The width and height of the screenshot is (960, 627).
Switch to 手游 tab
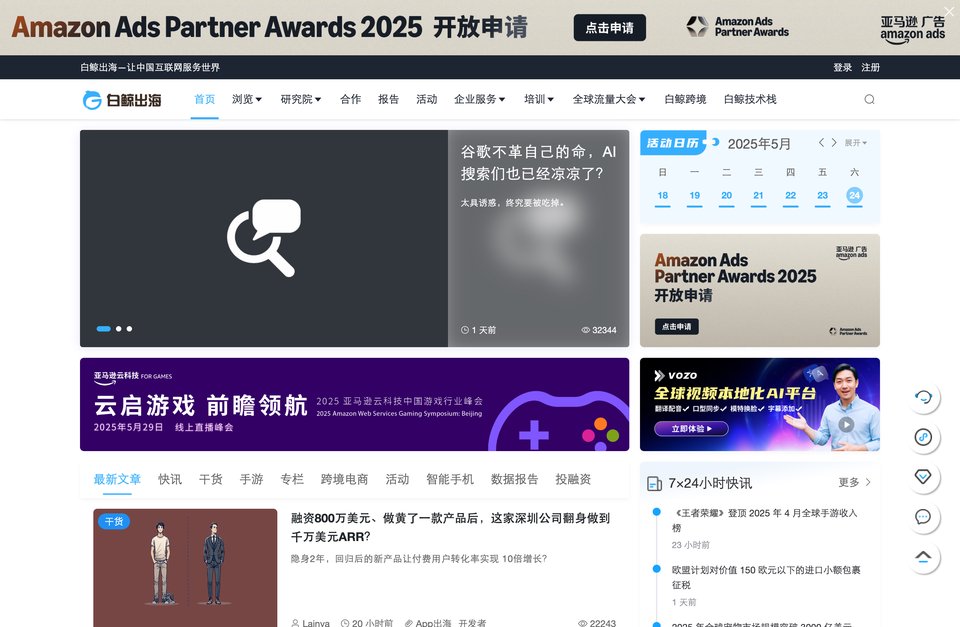pyautogui.click(x=251, y=479)
